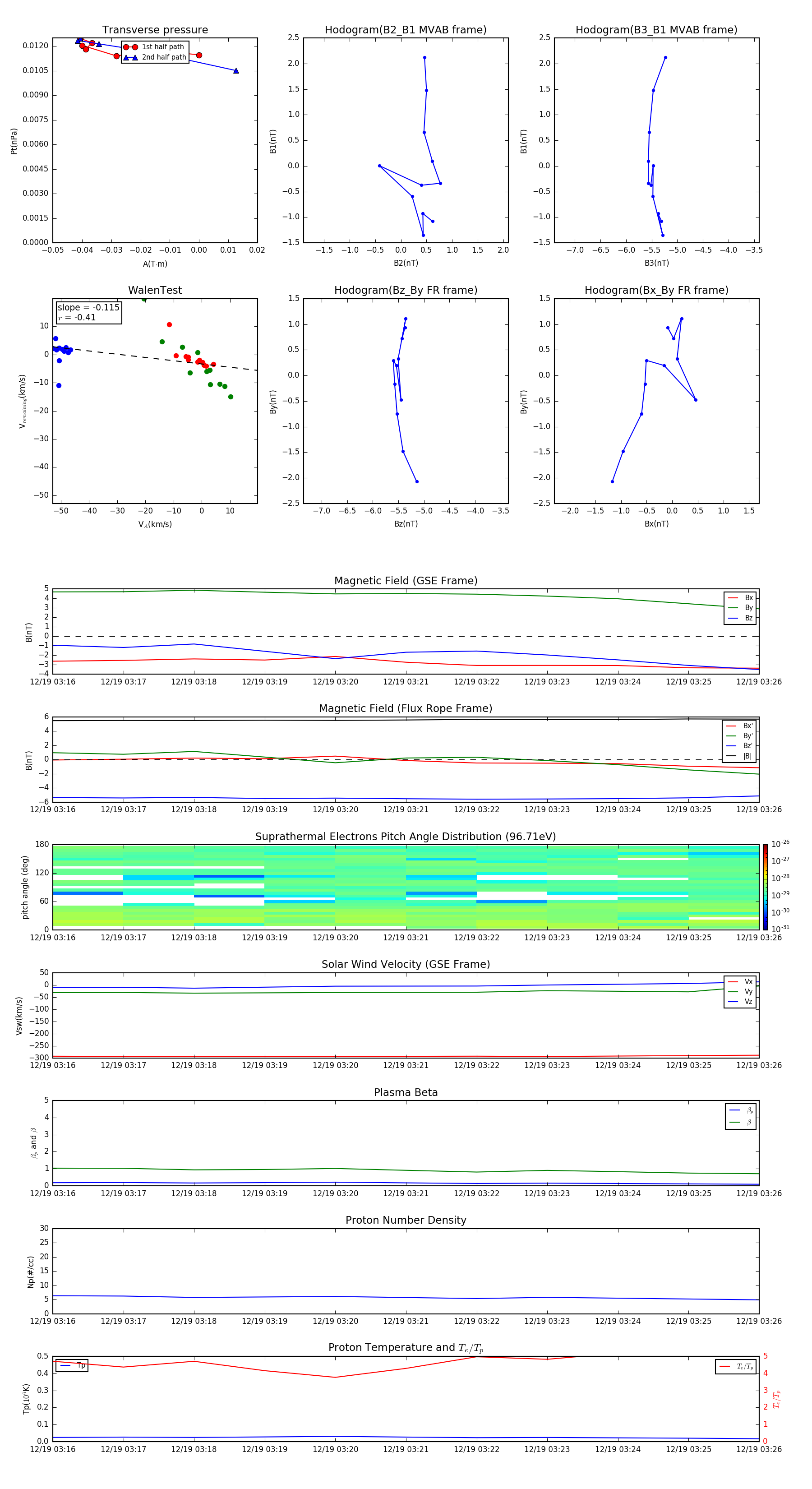The width and height of the screenshot is (812, 1489).
Task: Click the 'V_A(km/s)' x-axis label
Action: (x=155, y=524)
